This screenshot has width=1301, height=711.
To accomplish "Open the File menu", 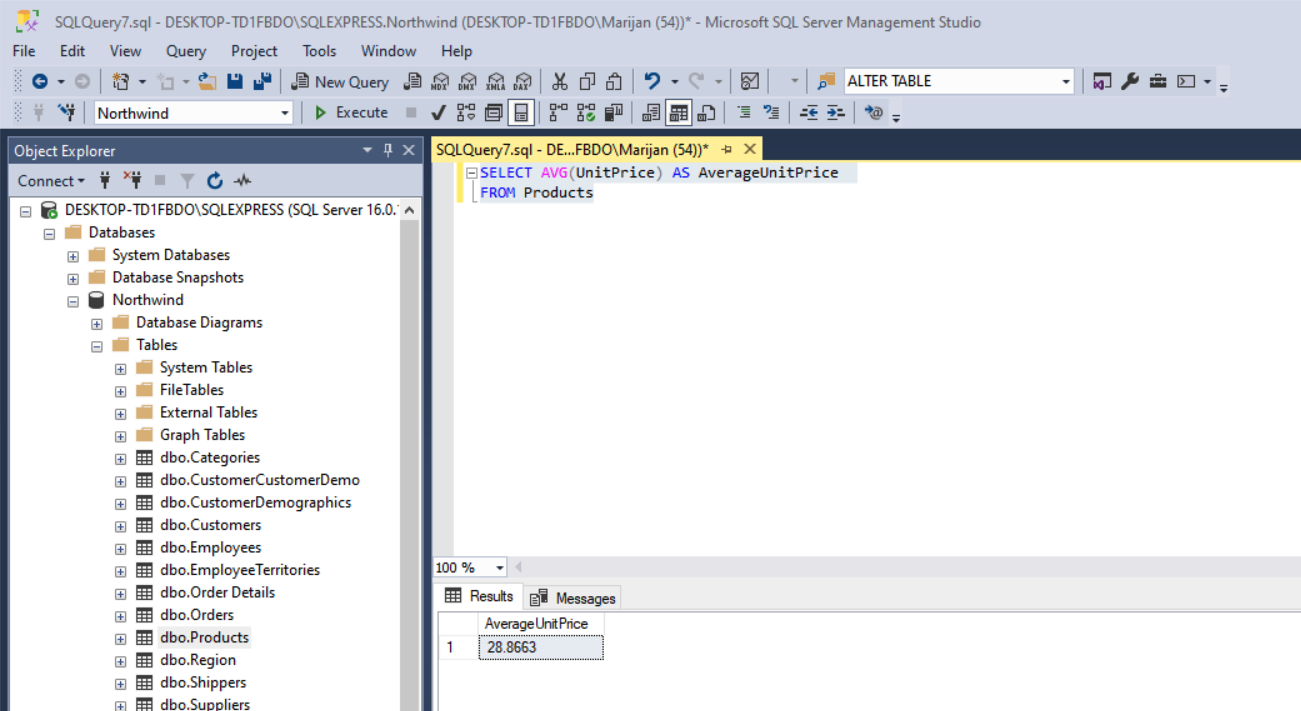I will point(24,51).
